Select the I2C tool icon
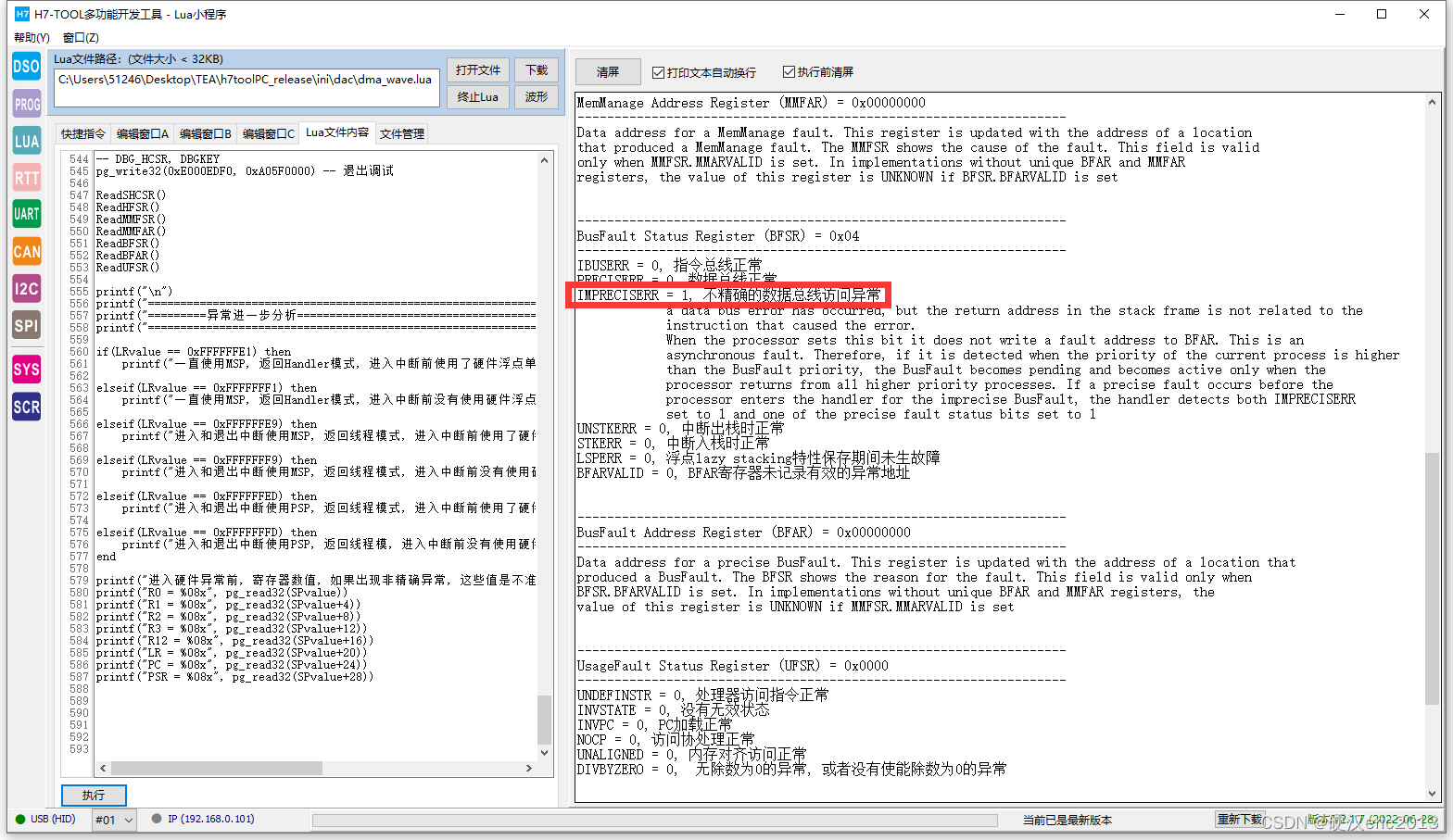1453x840 pixels. 26,288
